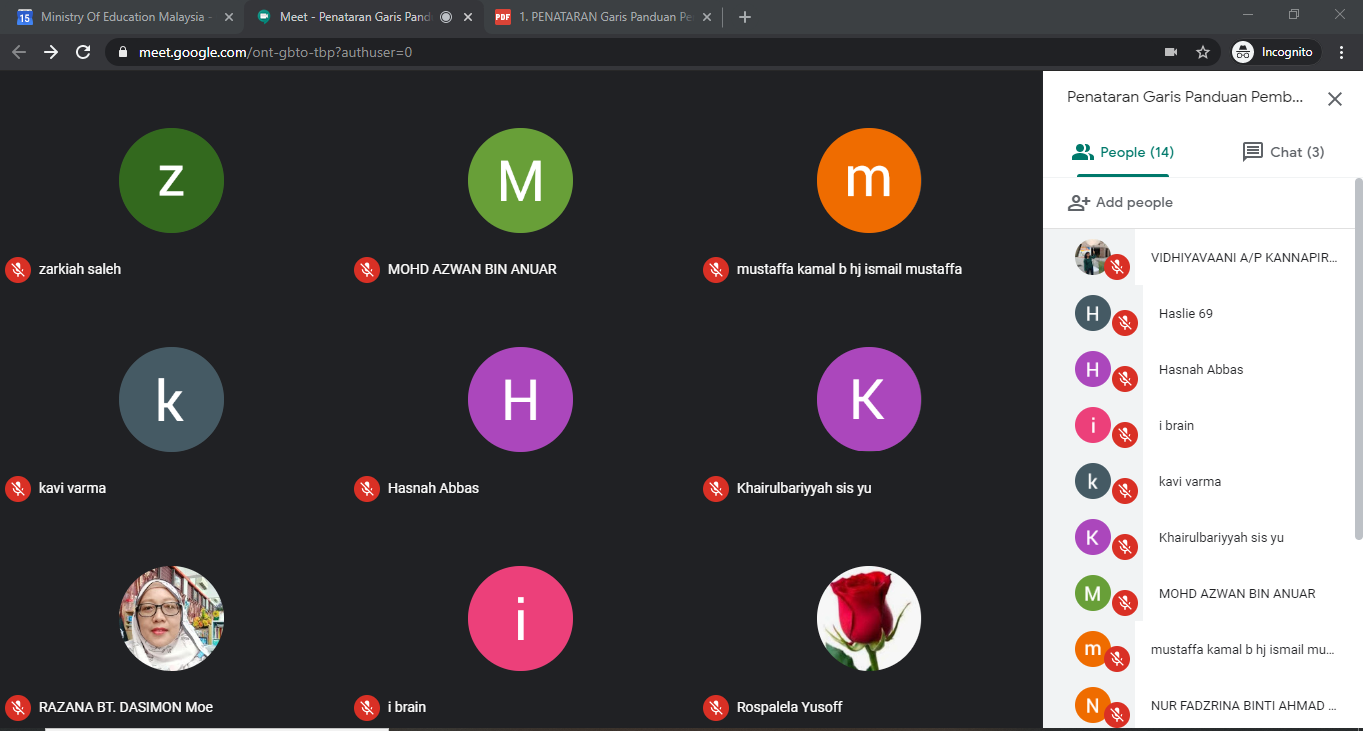Go back in browser history
The width and height of the screenshot is (1363, 731).
pyautogui.click(x=19, y=52)
